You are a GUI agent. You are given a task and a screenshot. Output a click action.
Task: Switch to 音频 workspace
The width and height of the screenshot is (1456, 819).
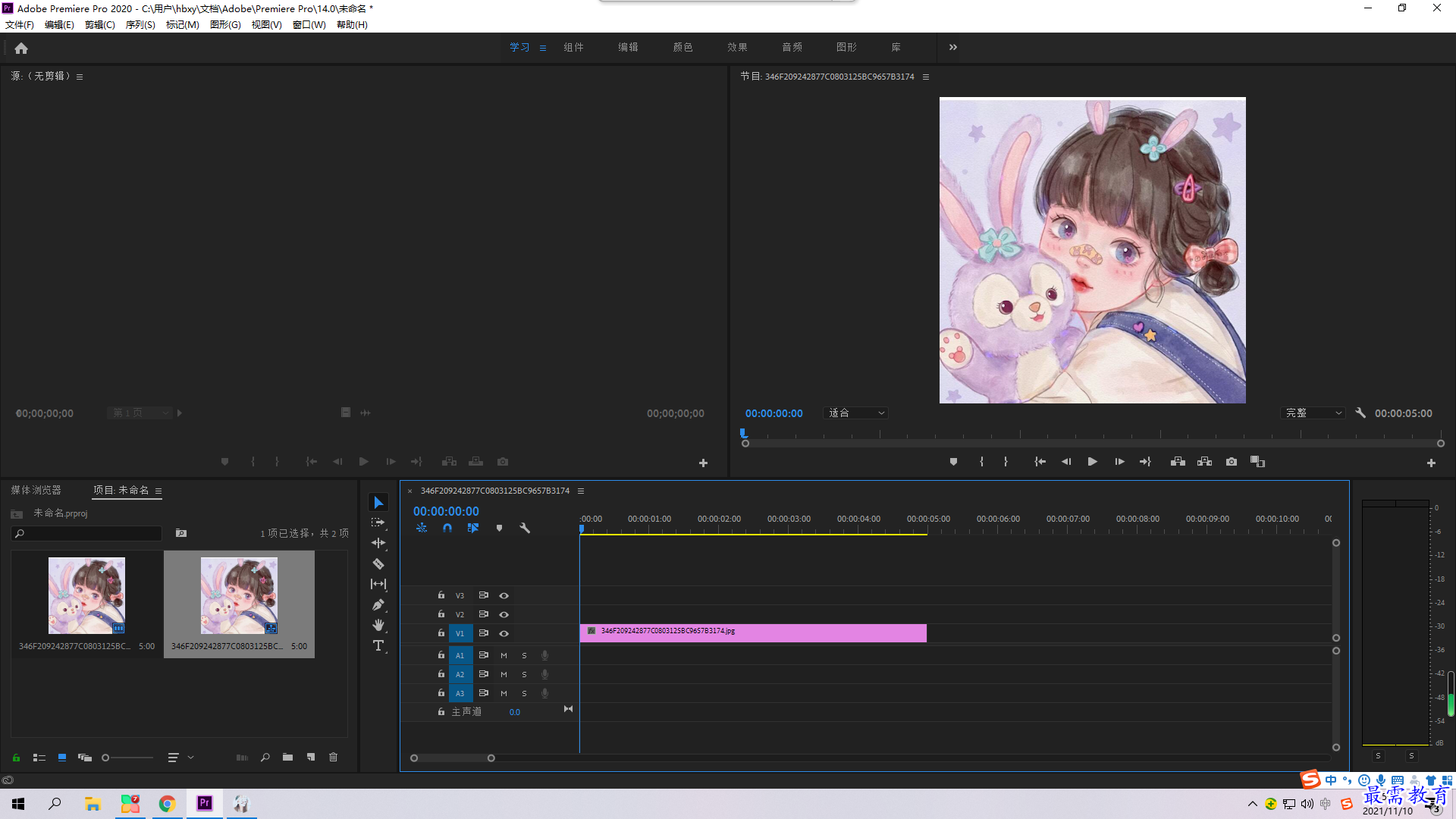click(792, 47)
